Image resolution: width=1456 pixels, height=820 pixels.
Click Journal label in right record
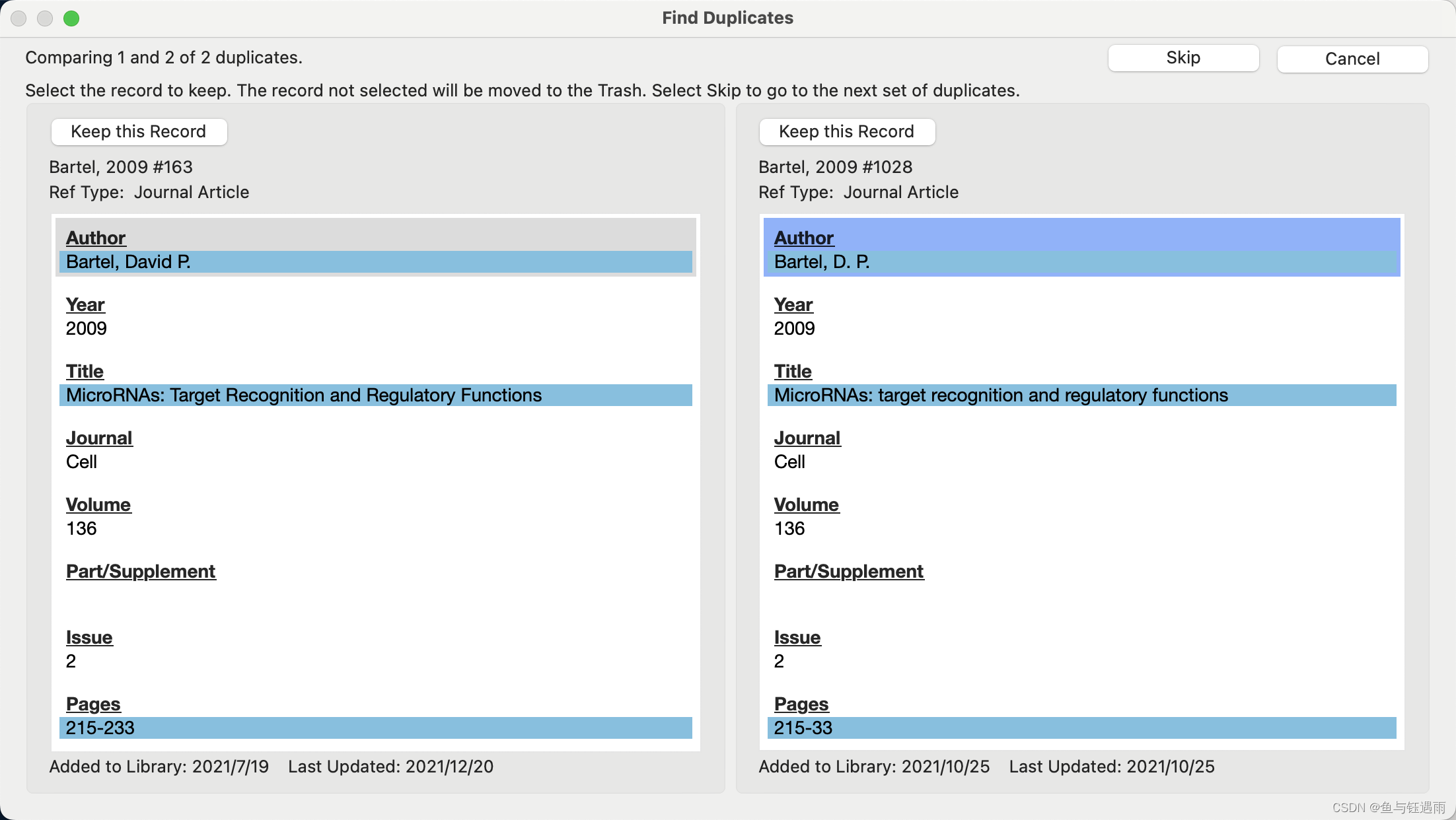click(807, 438)
